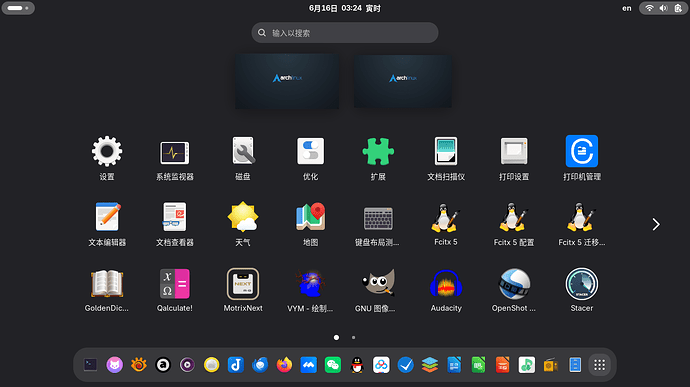This screenshot has width=690, height=387.
Task: Launch 打印机管理 printer manager
Action: click(x=582, y=151)
